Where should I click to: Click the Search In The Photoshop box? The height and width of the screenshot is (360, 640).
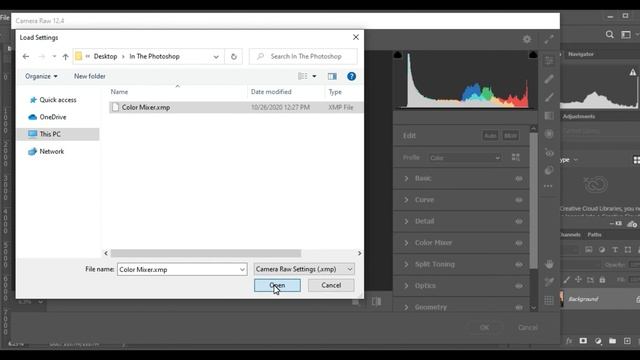tap(303, 56)
